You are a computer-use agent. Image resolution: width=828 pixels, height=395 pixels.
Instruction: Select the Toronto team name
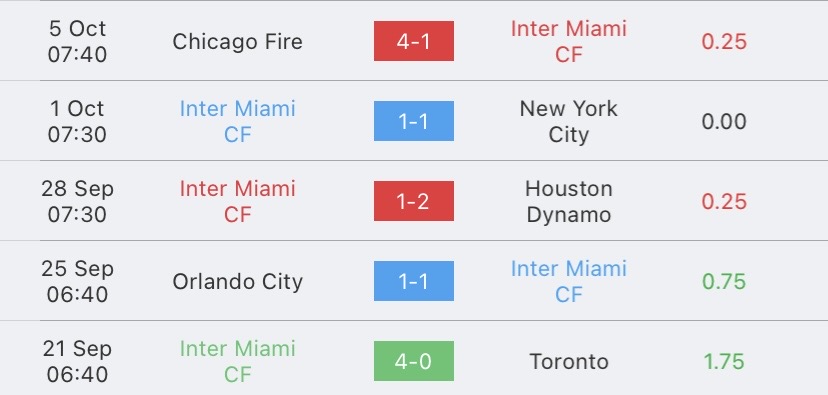569,362
